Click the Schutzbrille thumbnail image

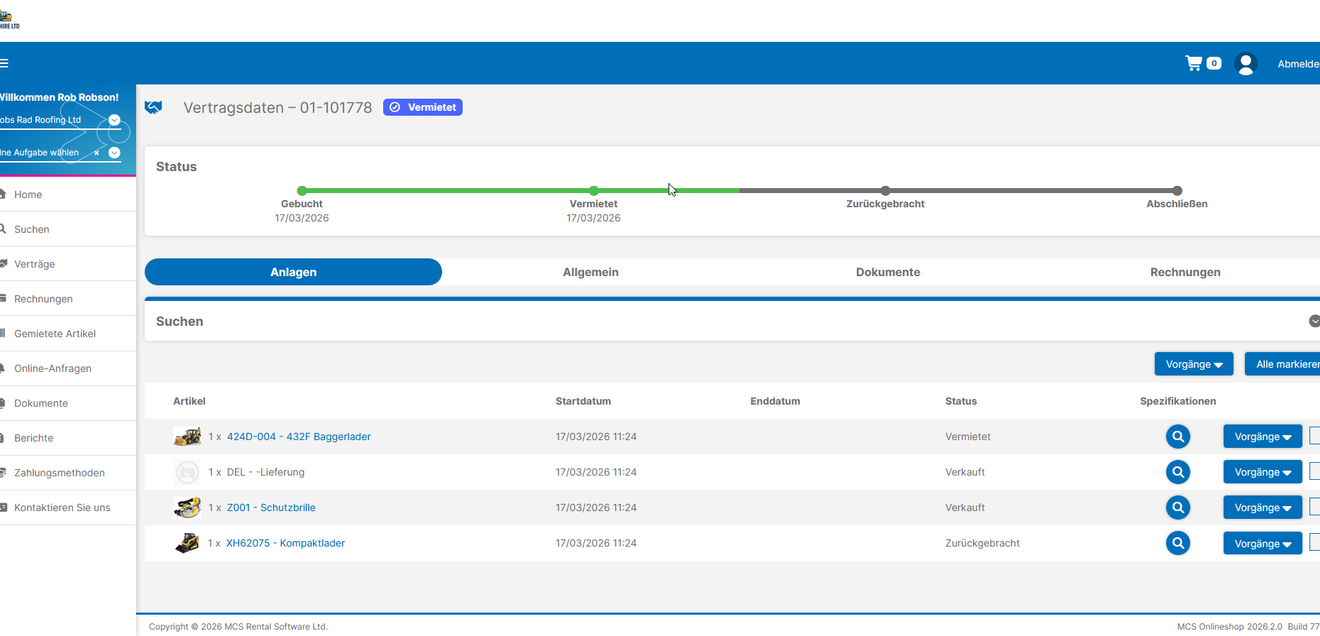click(187, 507)
